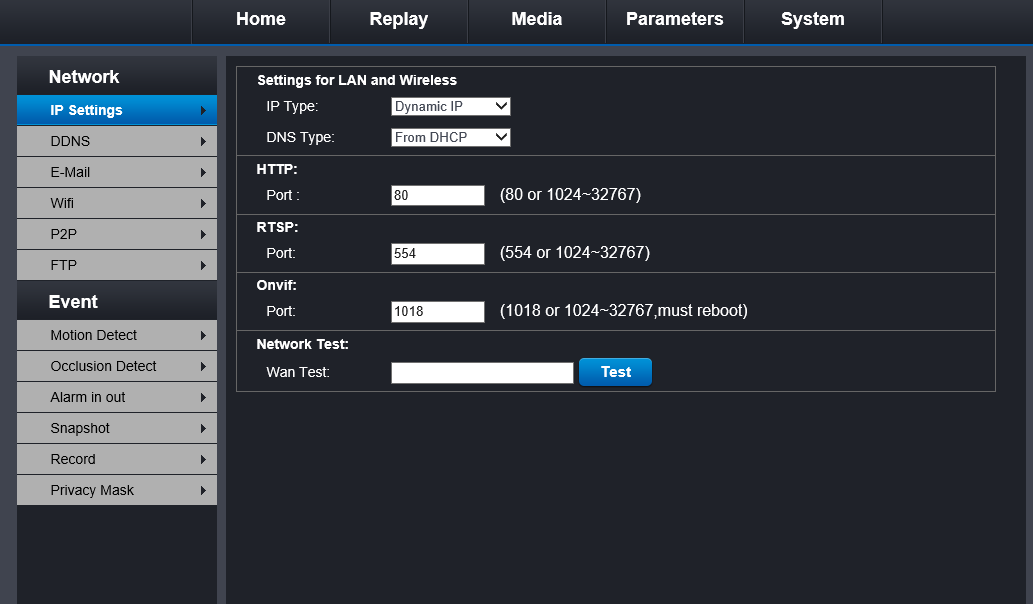1033x604 pixels.
Task: Click the arrow icon next to FTP
Action: (203, 266)
